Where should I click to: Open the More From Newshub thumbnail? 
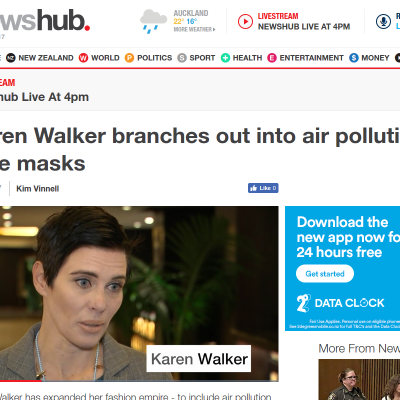click(359, 379)
